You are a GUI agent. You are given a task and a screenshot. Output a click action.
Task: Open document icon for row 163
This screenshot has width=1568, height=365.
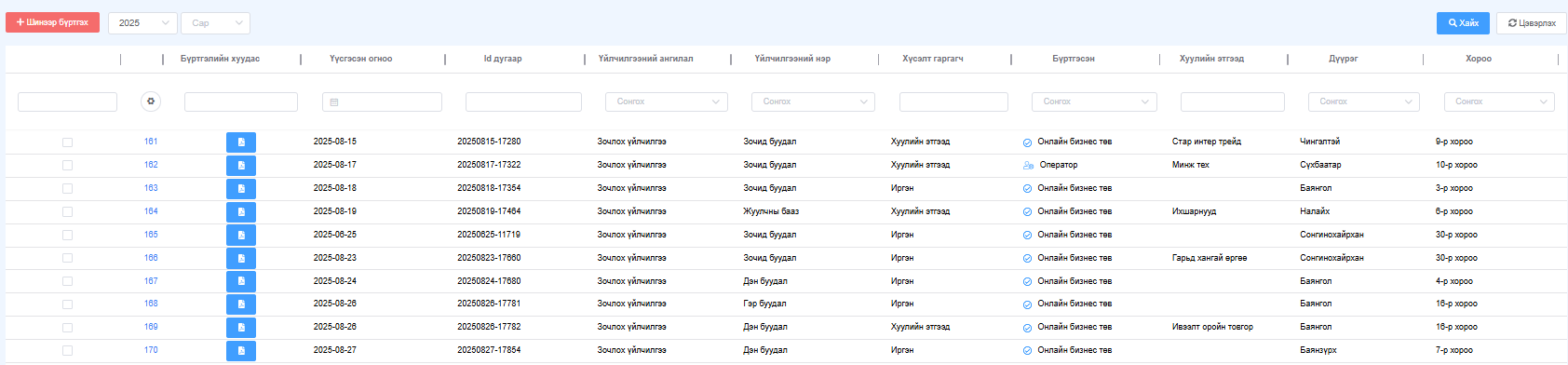[240, 189]
